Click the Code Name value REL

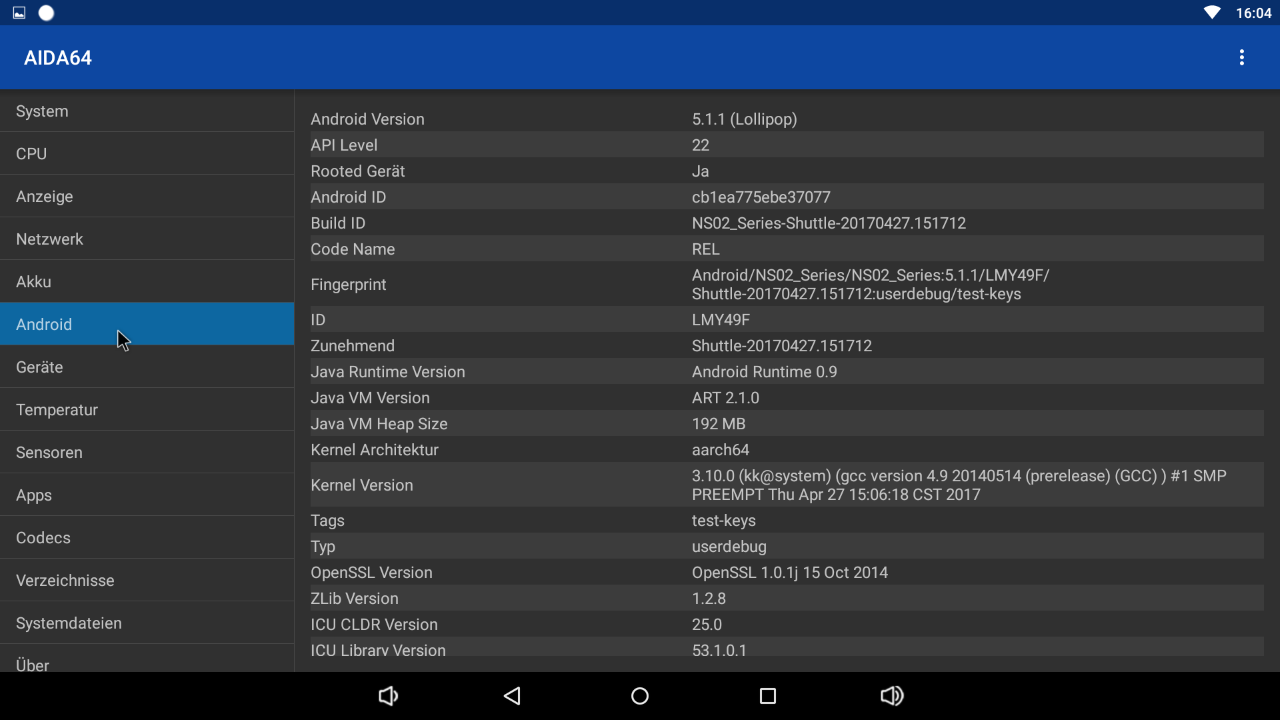705,249
